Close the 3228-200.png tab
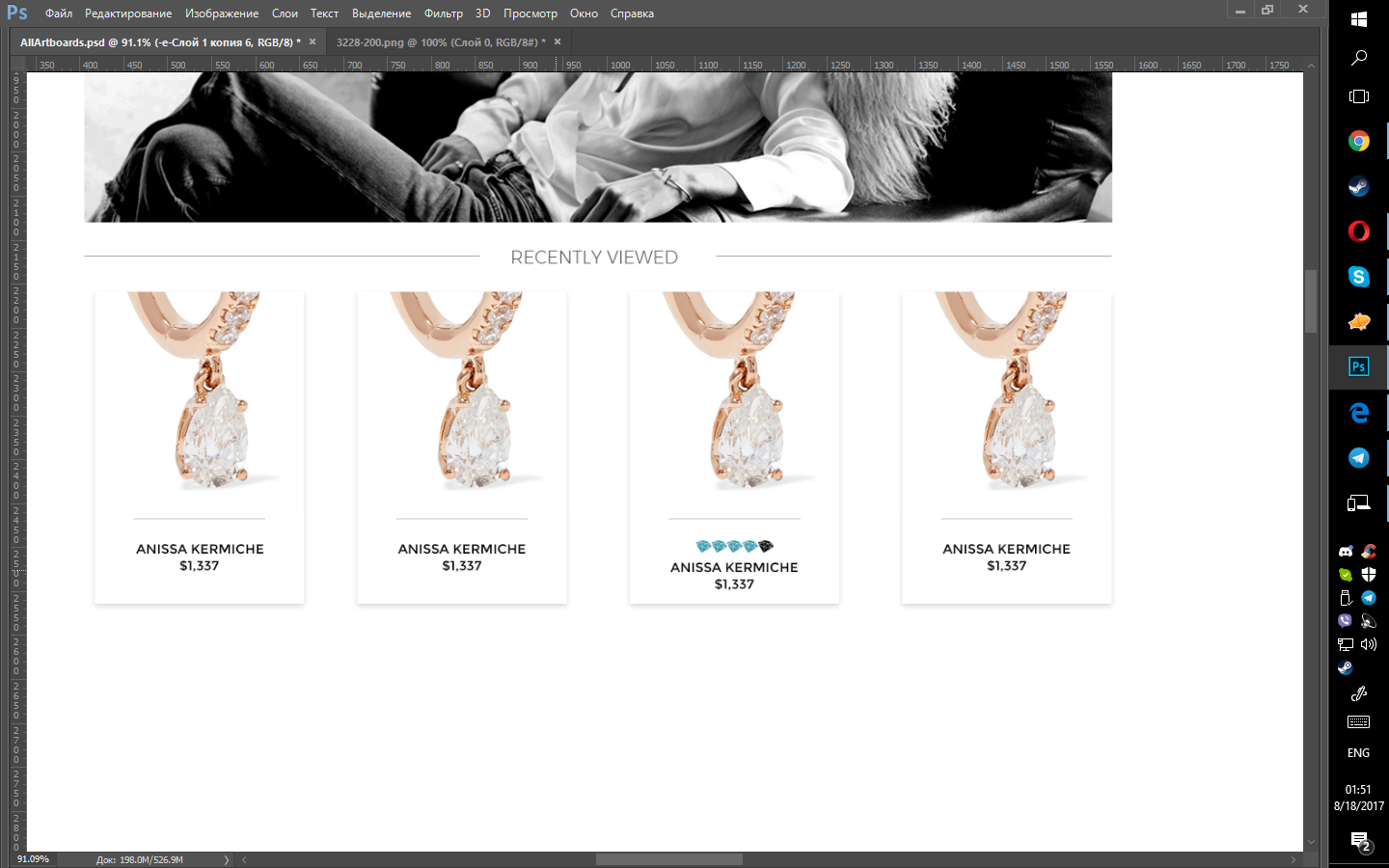 558,41
